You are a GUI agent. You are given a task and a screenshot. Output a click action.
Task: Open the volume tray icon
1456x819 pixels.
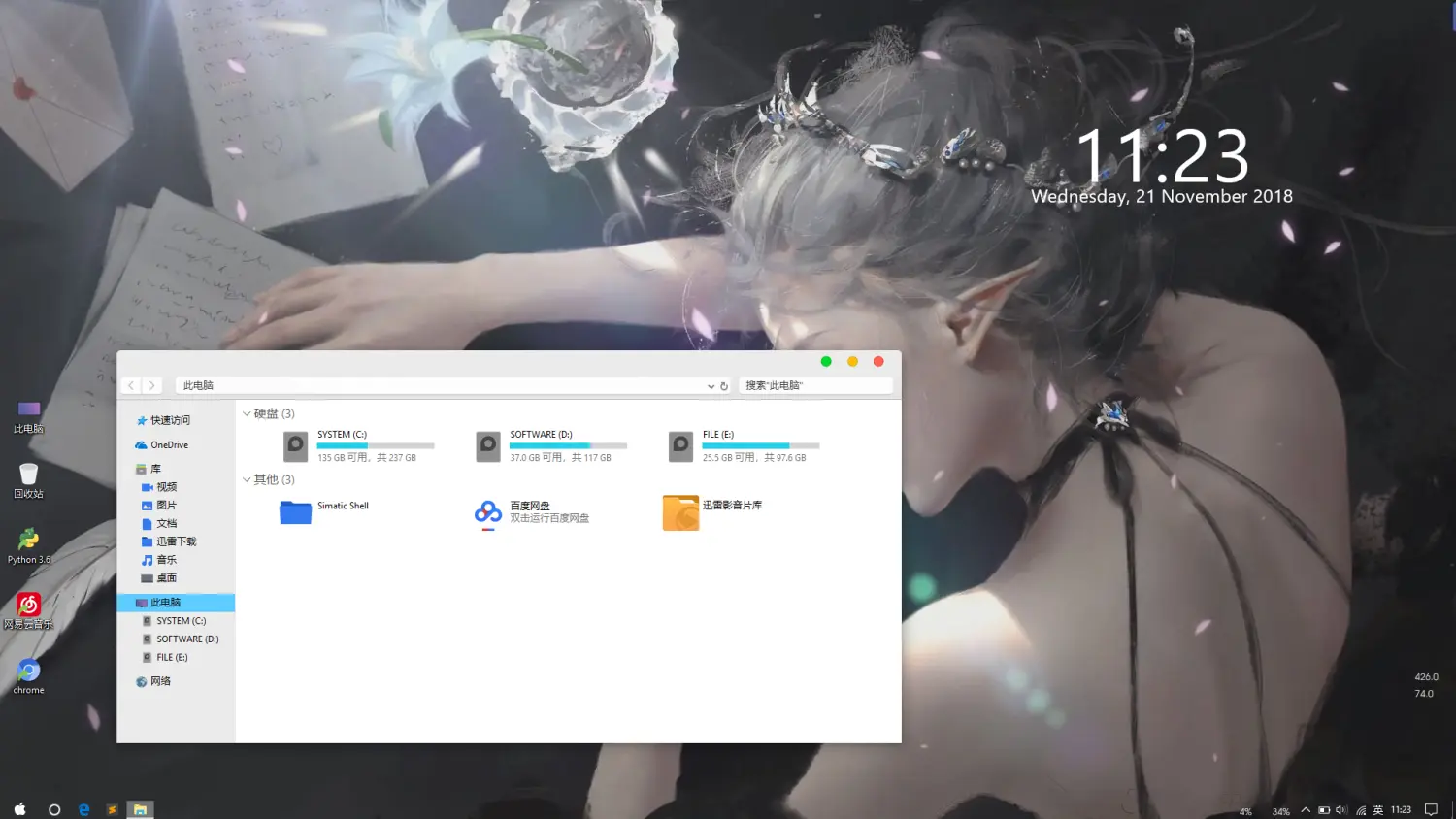pyautogui.click(x=1341, y=810)
